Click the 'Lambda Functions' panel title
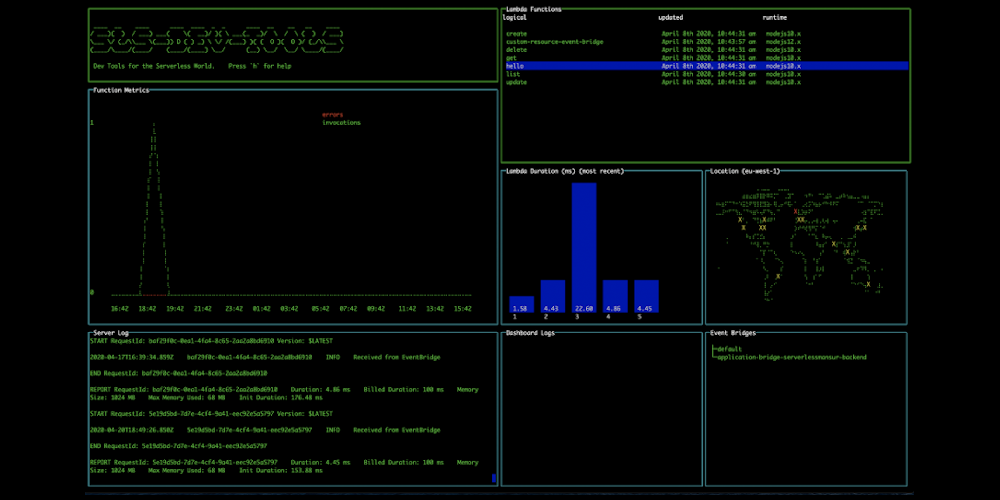 pyautogui.click(x=534, y=10)
